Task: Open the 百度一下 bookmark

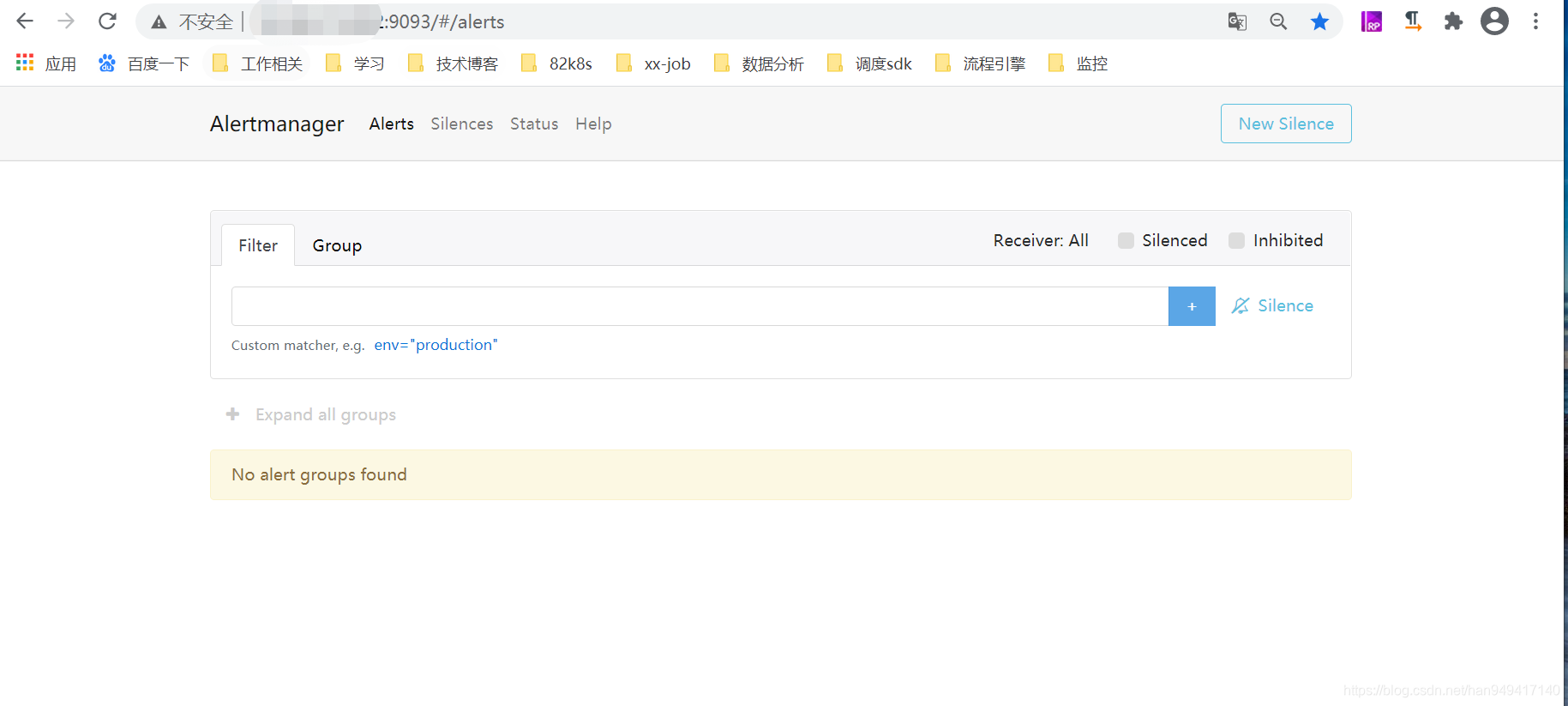Action: coord(144,63)
